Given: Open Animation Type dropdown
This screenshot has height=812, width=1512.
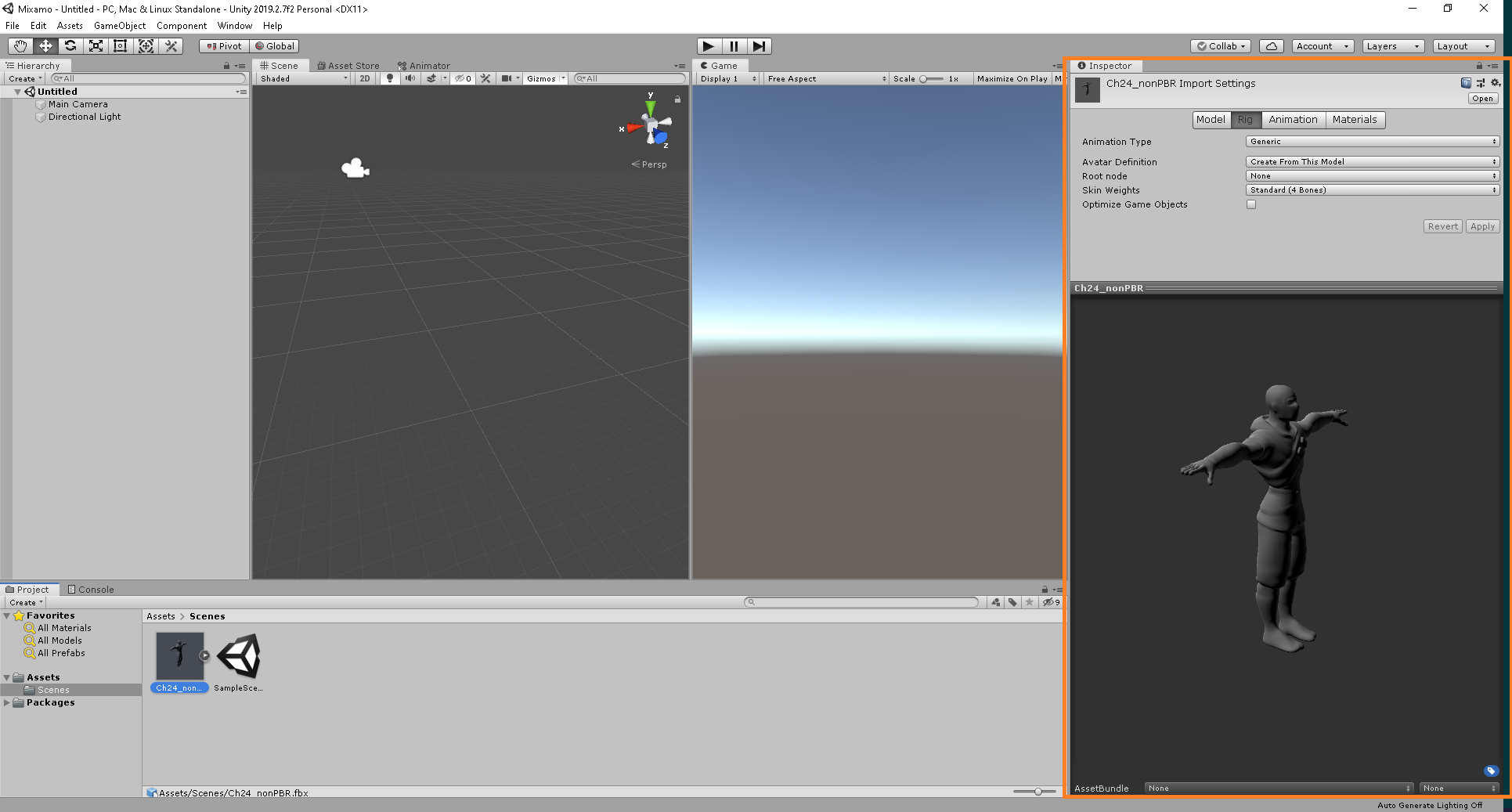Looking at the screenshot, I should click(x=1372, y=142).
